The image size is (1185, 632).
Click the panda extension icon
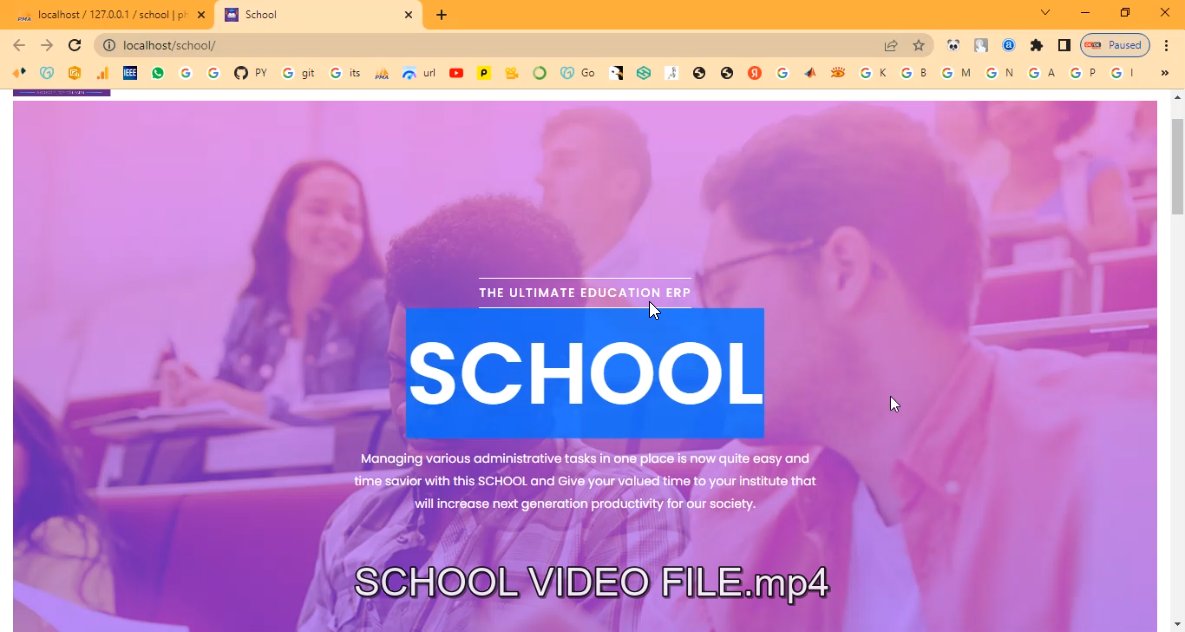(953, 45)
